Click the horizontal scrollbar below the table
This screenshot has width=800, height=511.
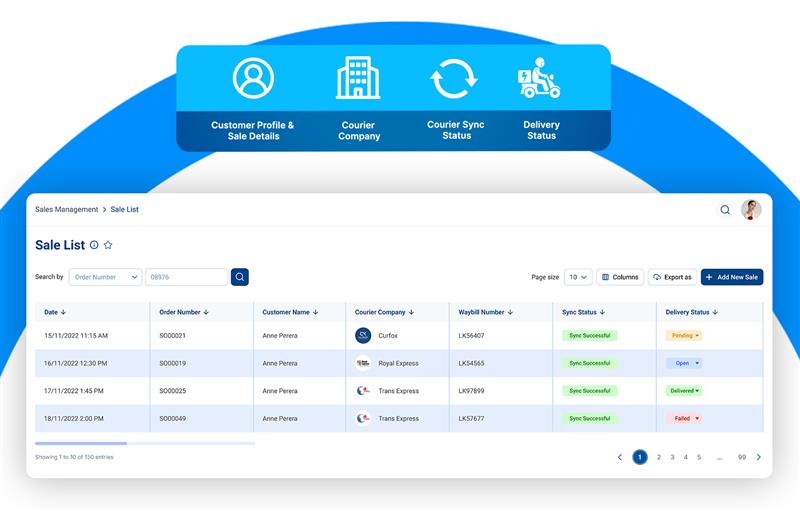145,444
